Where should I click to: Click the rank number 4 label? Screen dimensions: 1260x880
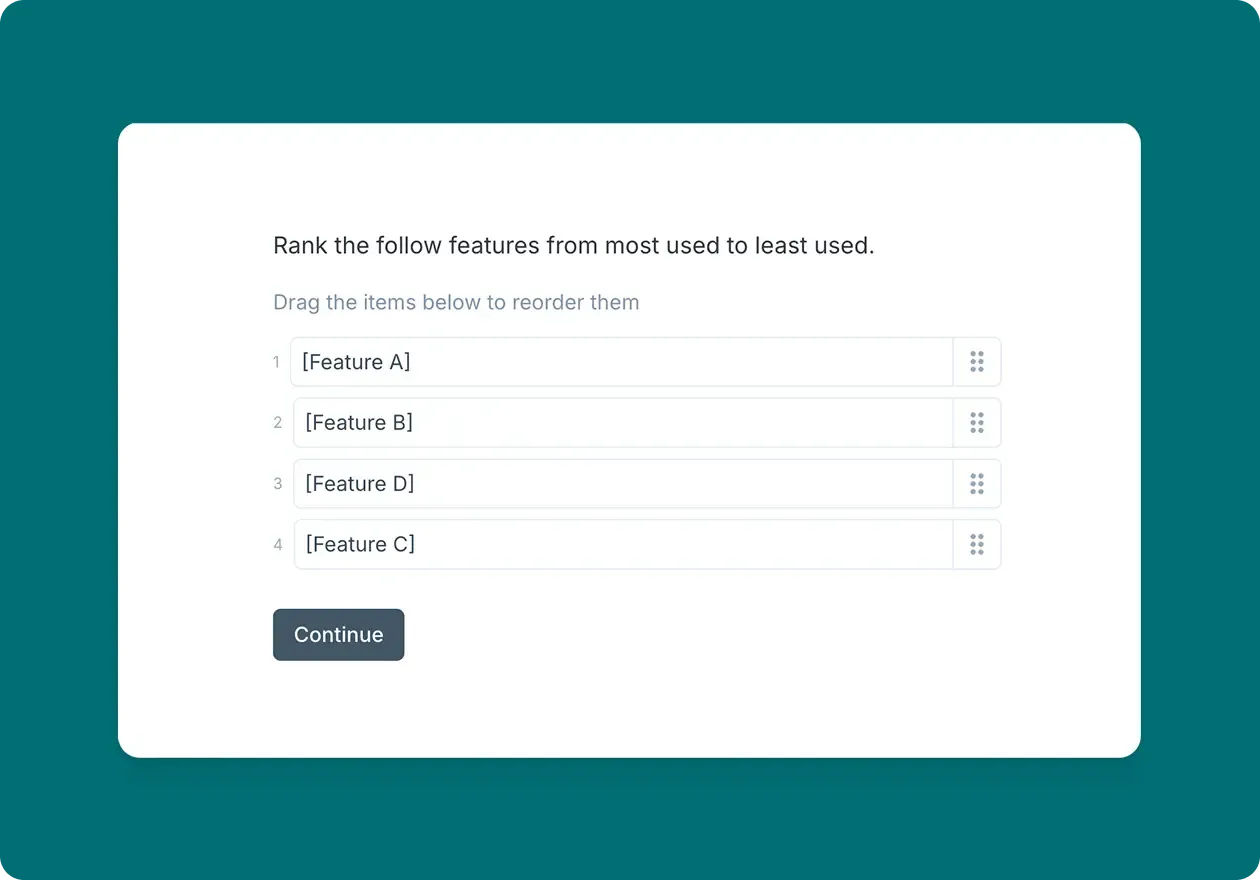point(277,544)
